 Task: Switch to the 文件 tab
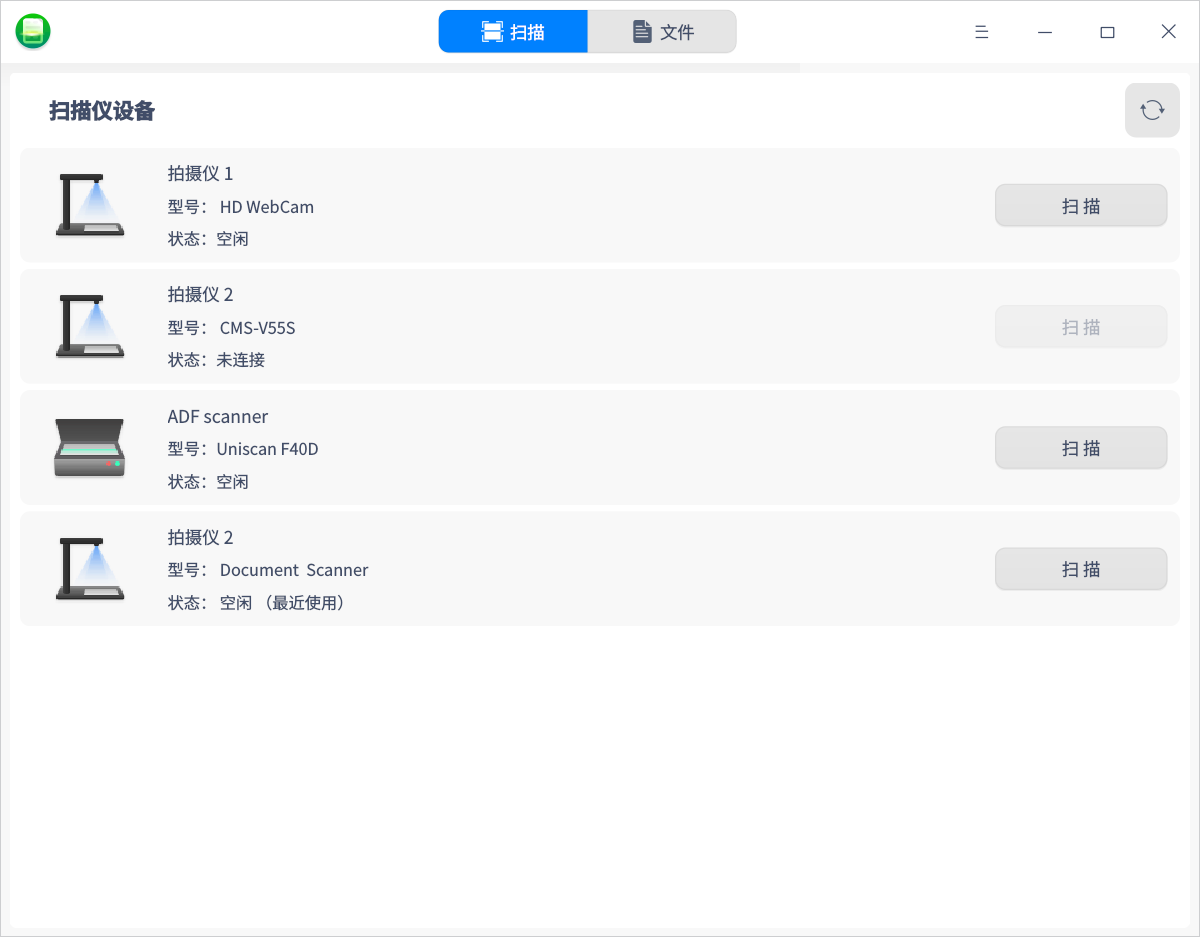[x=662, y=32]
